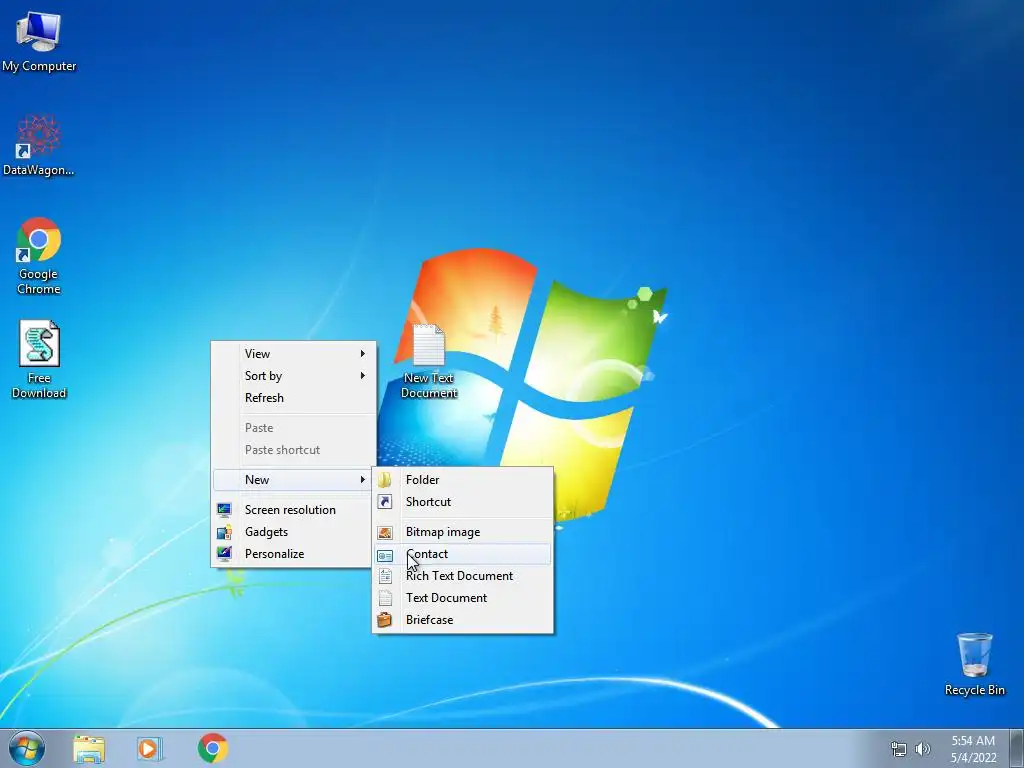
Task: Open Personalize from the context menu
Action: coord(294,554)
